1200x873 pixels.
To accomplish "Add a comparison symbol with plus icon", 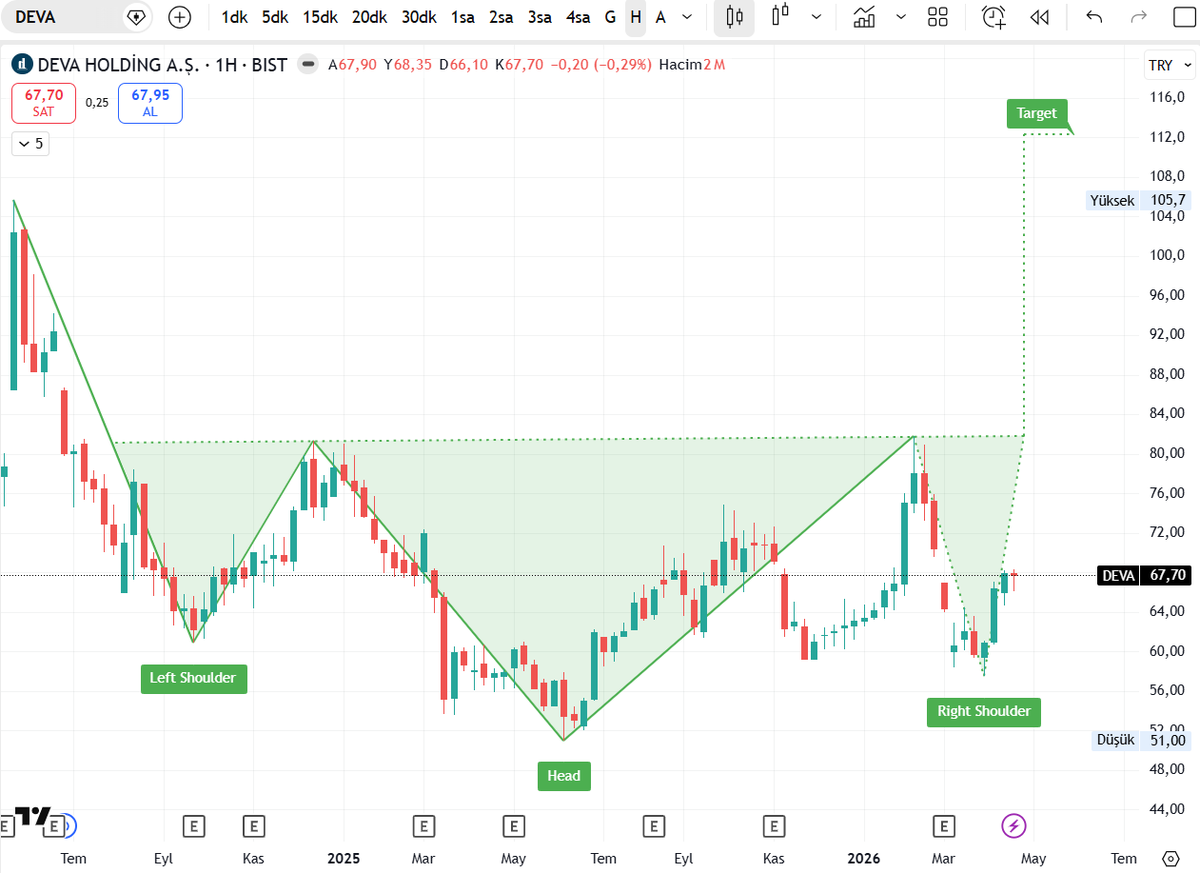I will pos(179,17).
